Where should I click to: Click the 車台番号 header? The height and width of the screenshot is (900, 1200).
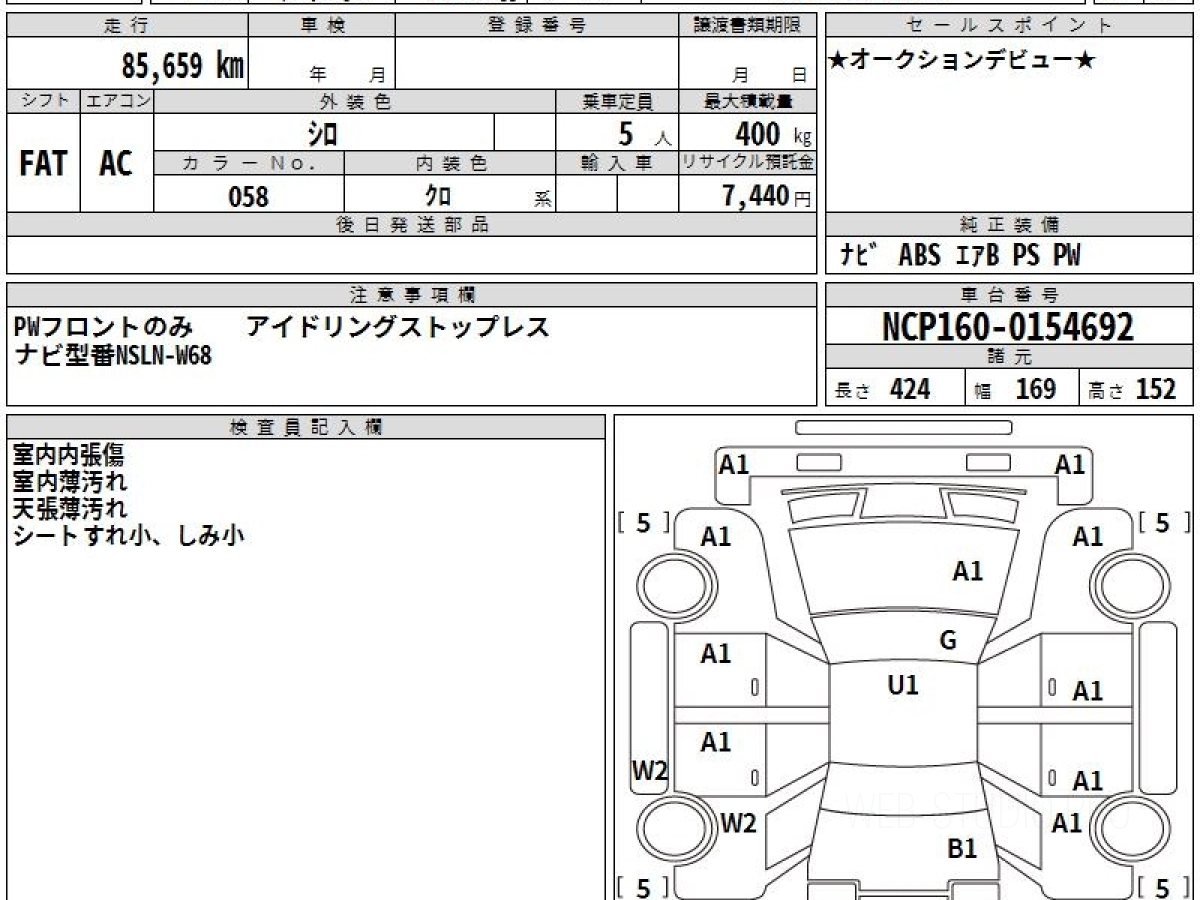[1009, 295]
